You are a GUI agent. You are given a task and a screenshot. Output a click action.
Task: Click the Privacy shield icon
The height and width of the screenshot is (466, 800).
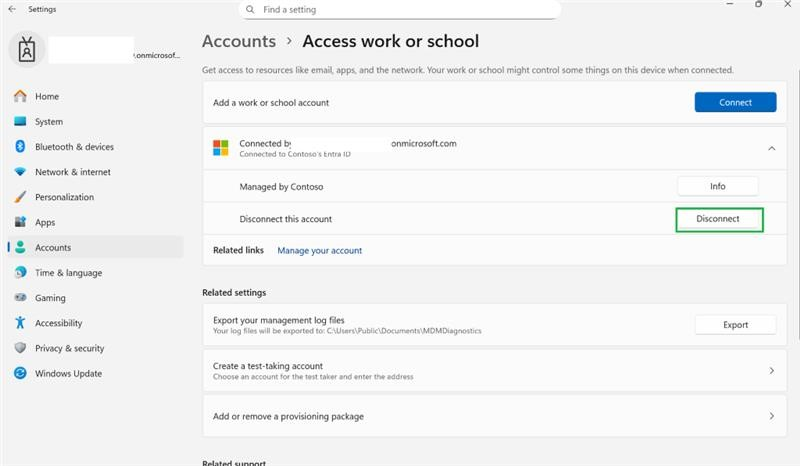tap(20, 348)
